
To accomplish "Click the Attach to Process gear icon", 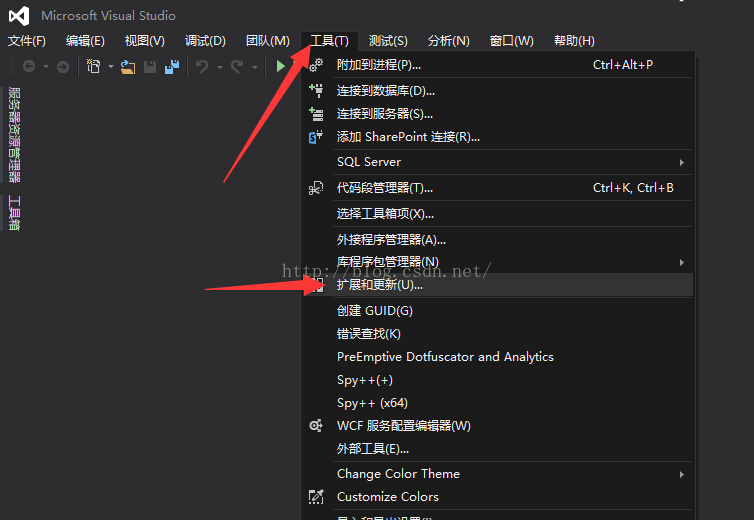I will (x=316, y=65).
